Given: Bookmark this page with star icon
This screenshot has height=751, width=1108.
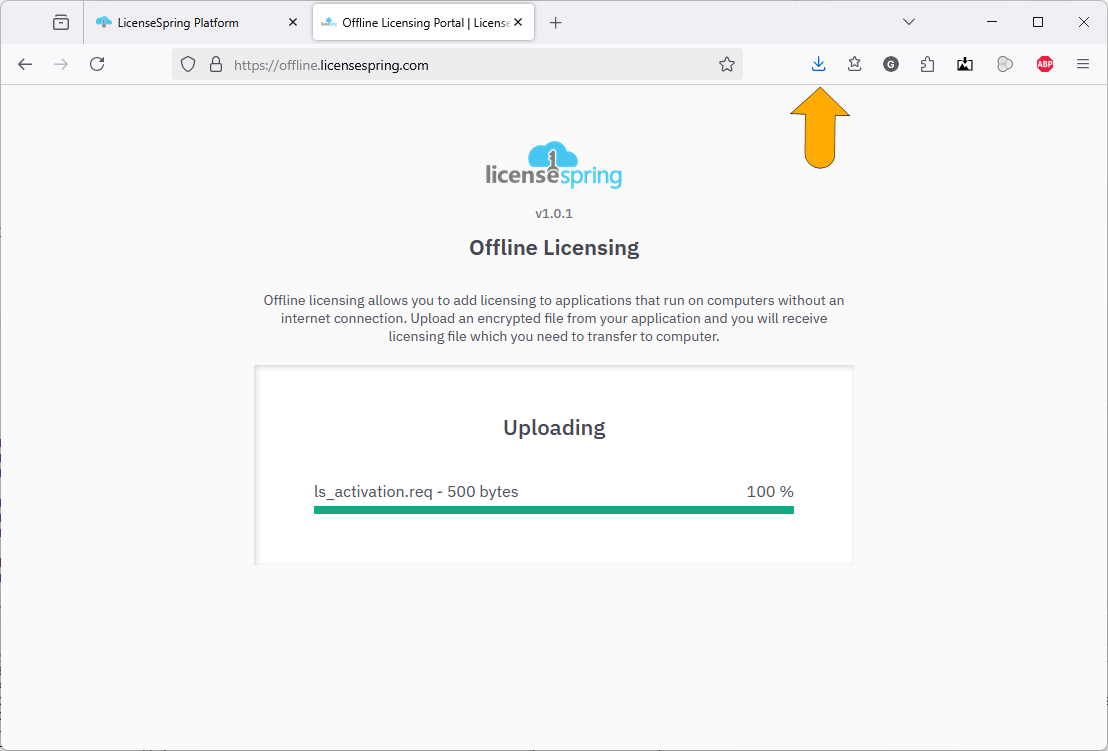Looking at the screenshot, I should point(726,65).
